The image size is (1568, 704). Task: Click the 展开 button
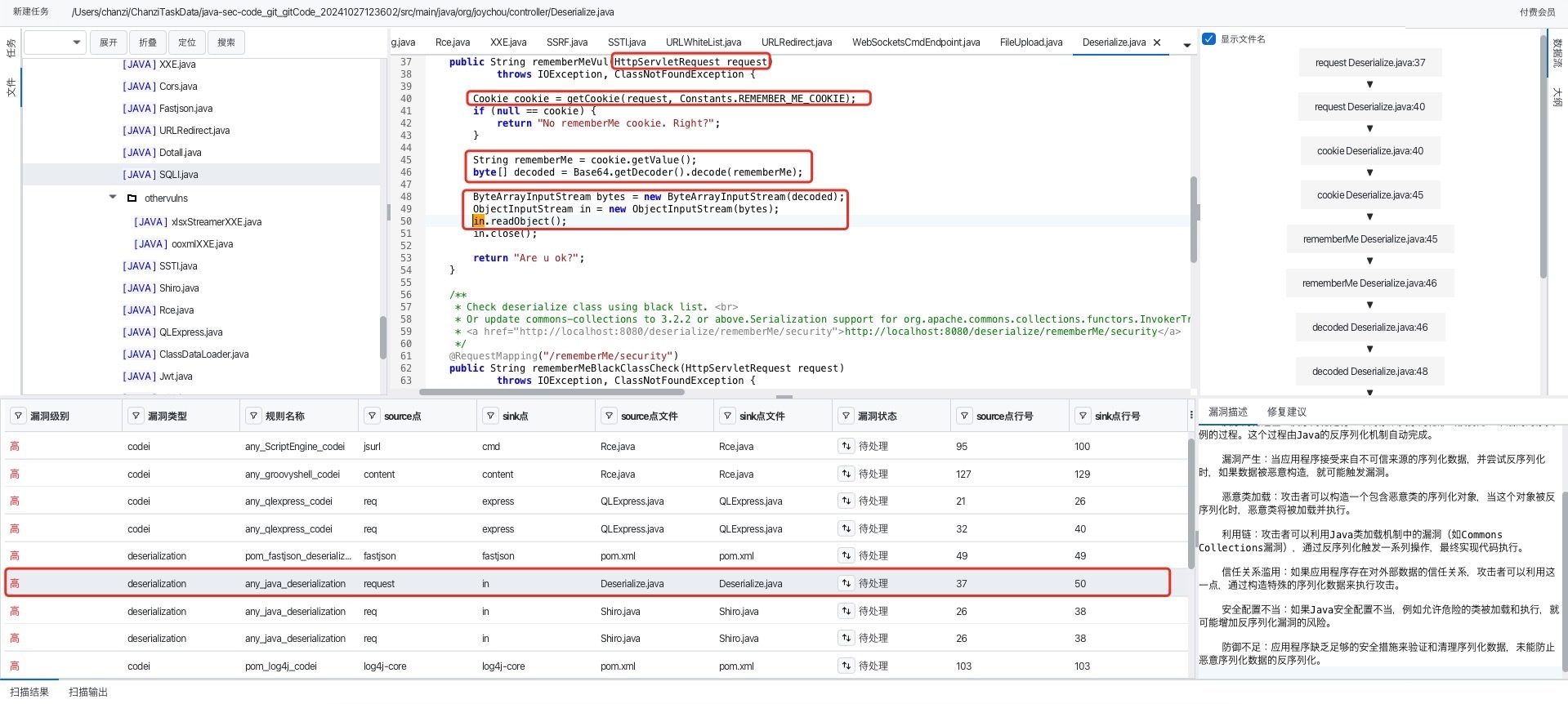pyautogui.click(x=109, y=42)
